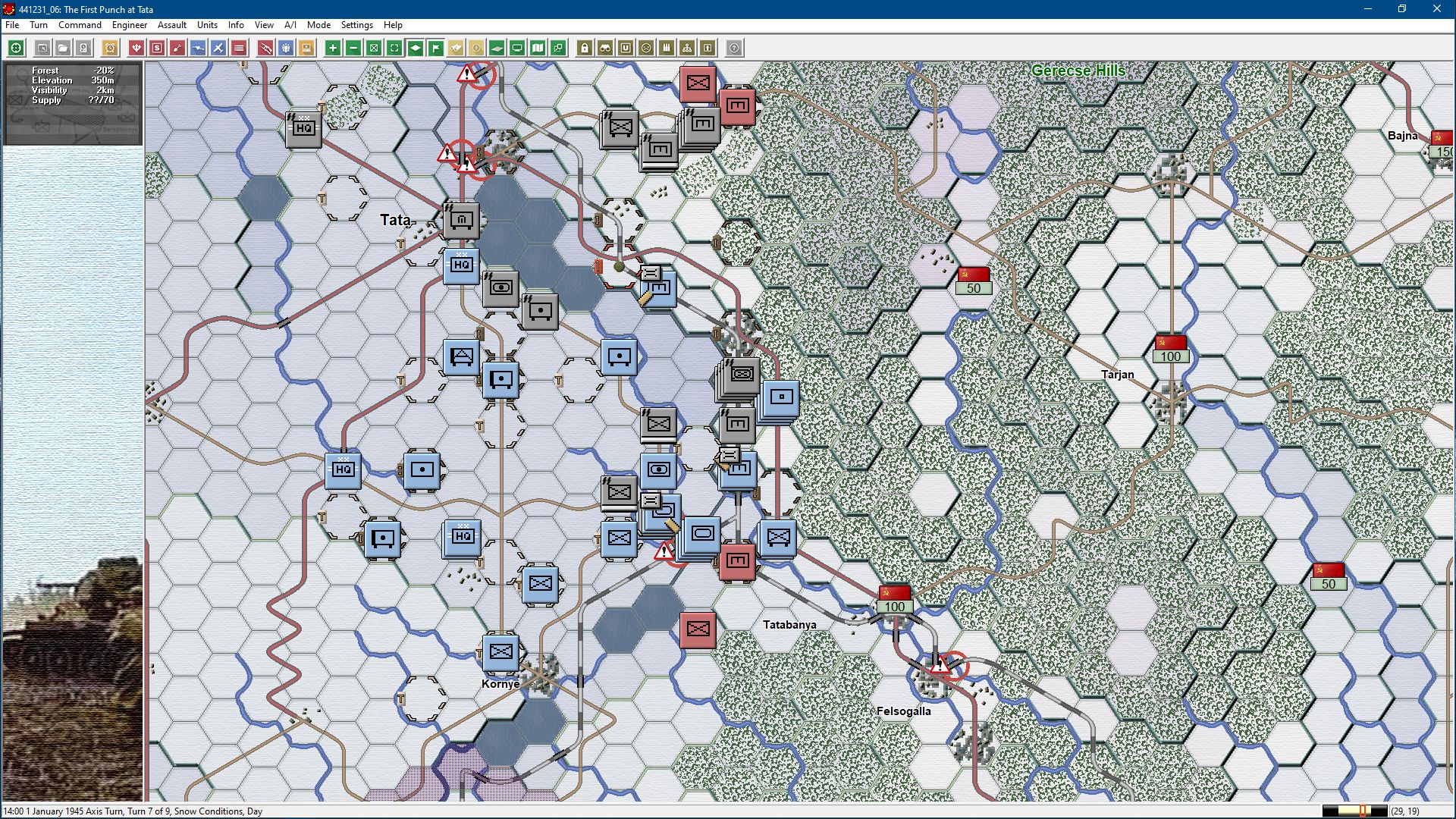Click the green plus zoom-in icon
1456x819 pixels.
(333, 48)
